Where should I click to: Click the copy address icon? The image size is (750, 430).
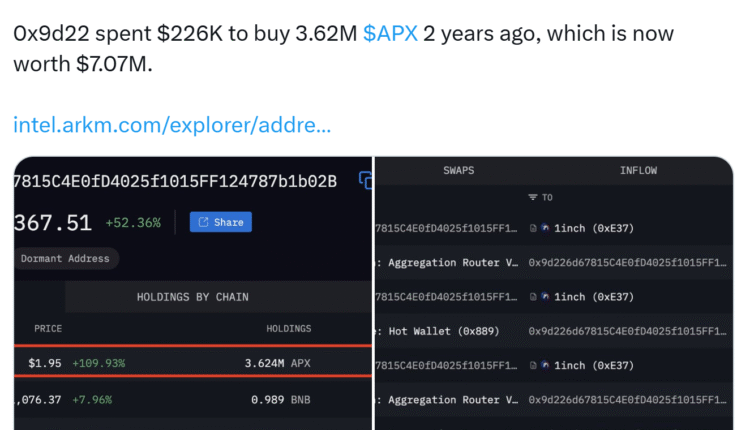pyautogui.click(x=365, y=181)
